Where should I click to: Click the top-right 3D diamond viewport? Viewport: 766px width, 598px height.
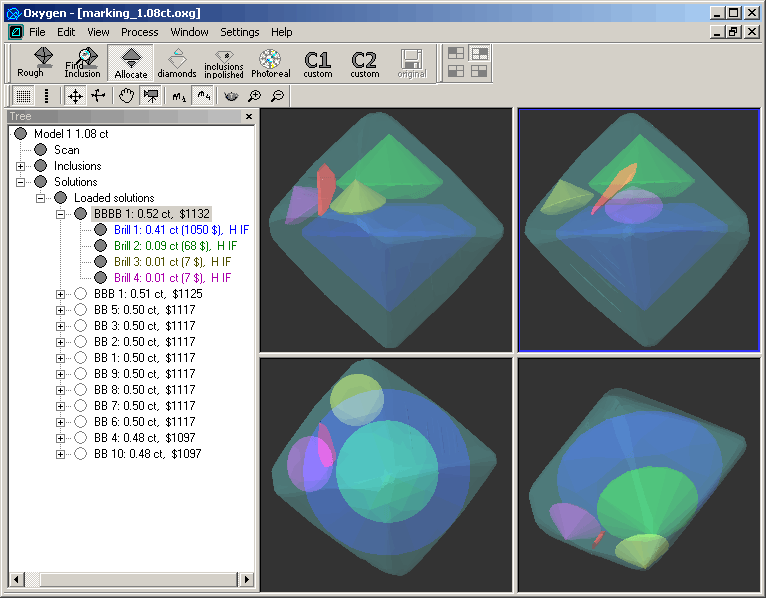pyautogui.click(x=640, y=229)
